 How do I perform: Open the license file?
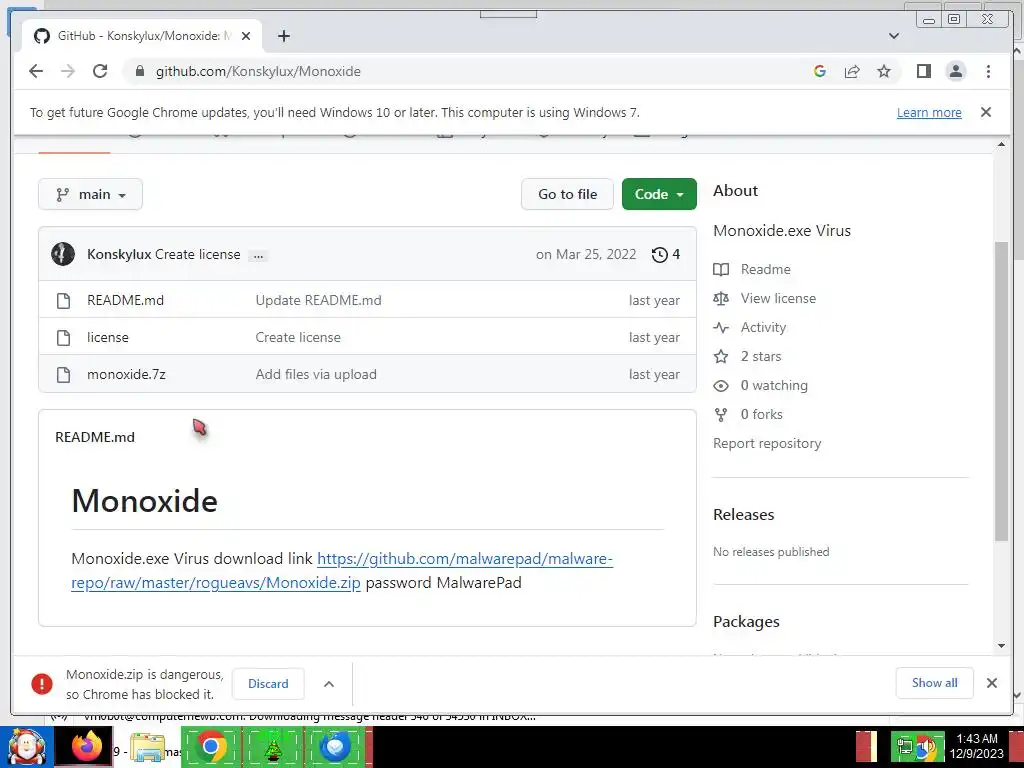tap(108, 337)
